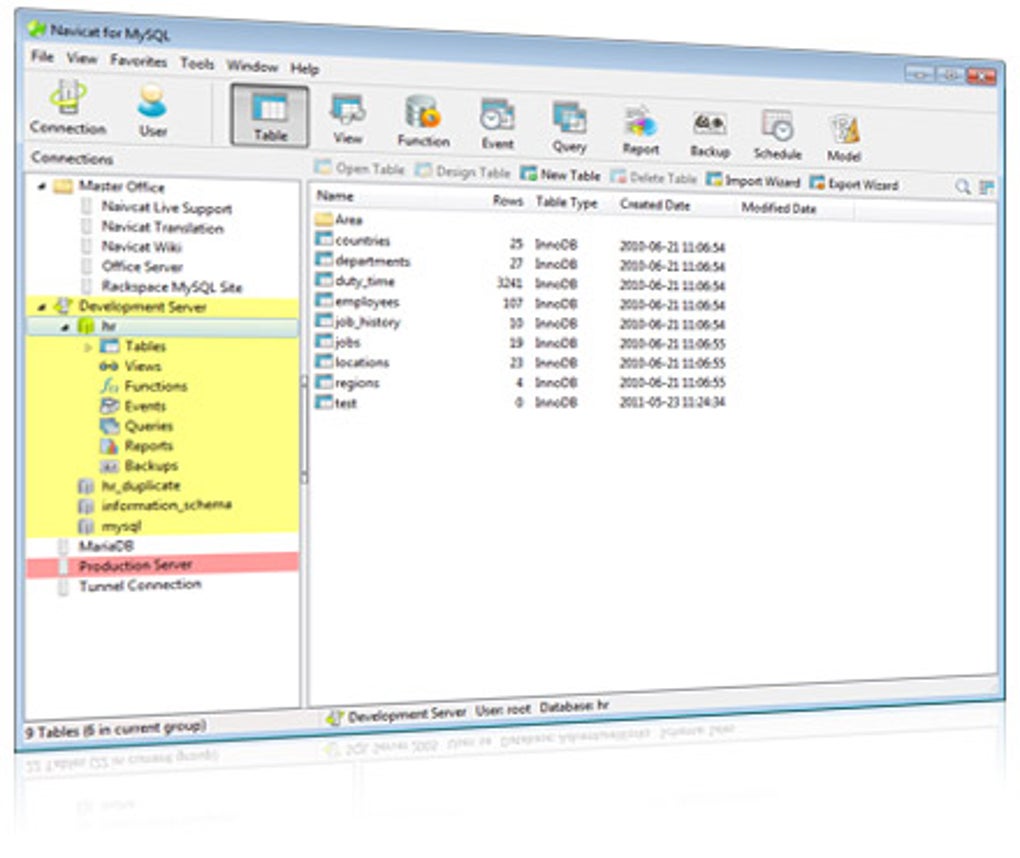Open the Connection toolbar button
The width and height of the screenshot is (1020, 858).
coord(68,107)
